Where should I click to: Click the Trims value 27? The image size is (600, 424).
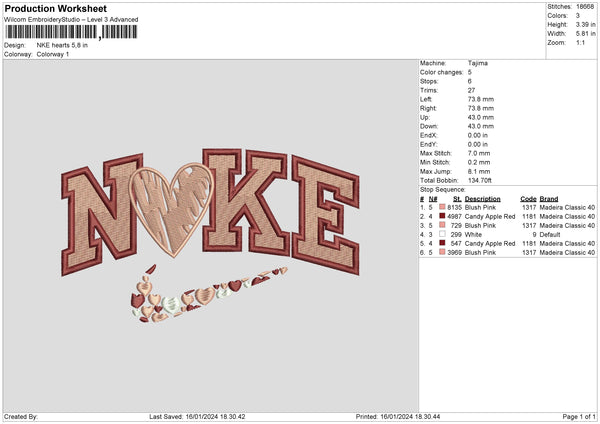471,90
